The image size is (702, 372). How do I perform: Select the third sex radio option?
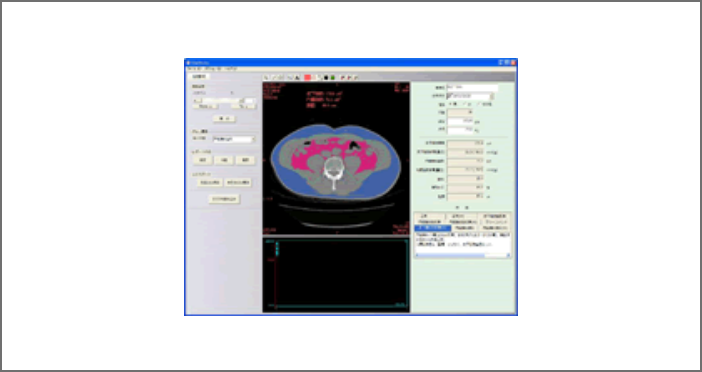(479, 104)
